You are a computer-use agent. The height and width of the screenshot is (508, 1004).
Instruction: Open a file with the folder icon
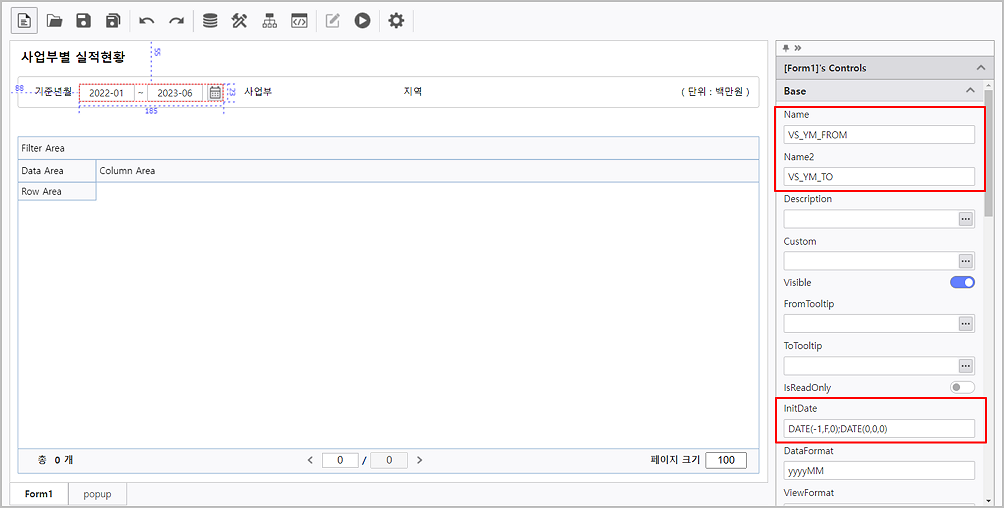coord(55,20)
